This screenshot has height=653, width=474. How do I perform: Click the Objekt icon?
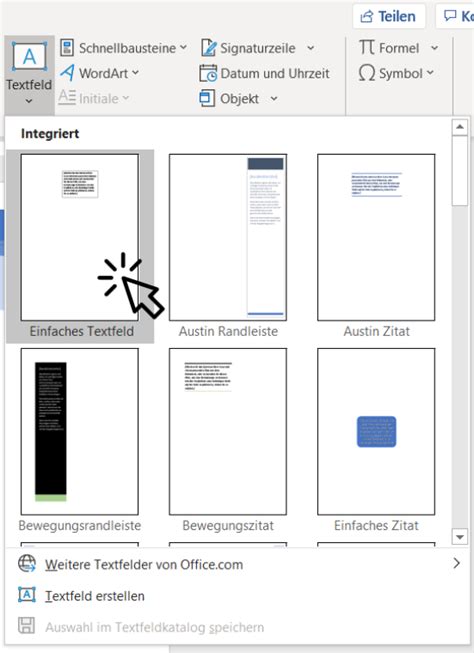(207, 98)
